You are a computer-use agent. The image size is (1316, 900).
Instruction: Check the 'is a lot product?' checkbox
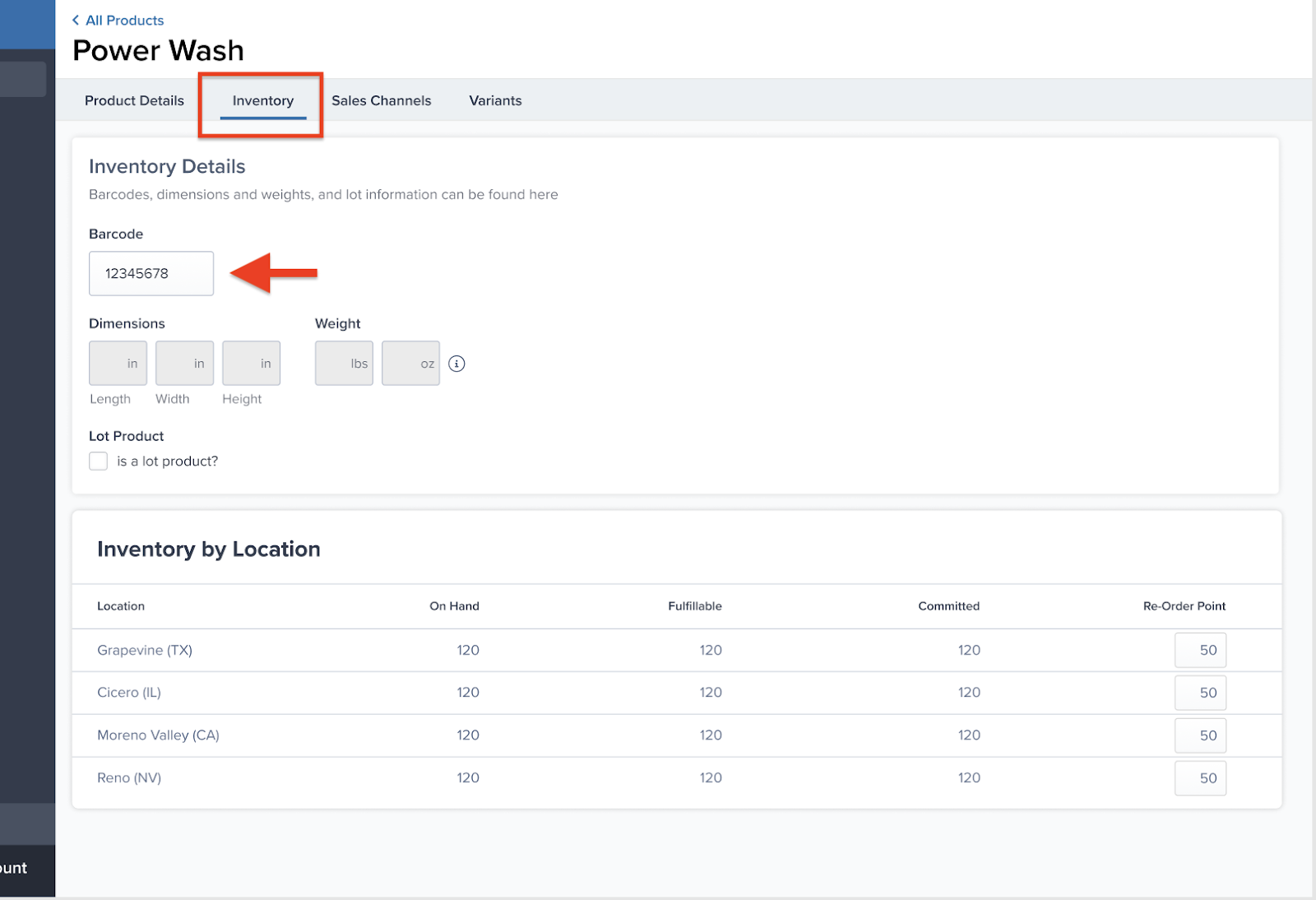coord(99,461)
